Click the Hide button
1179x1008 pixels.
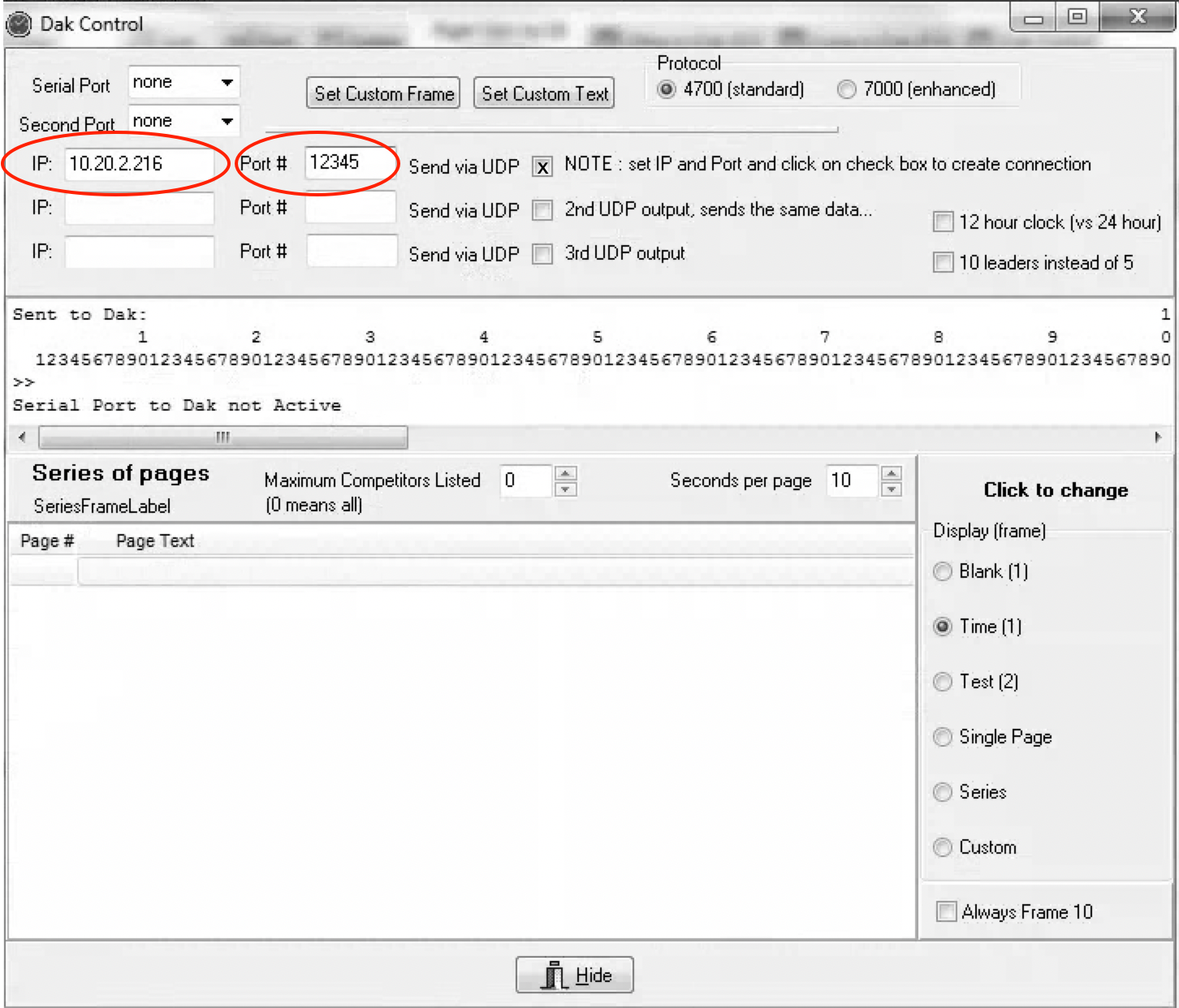tap(575, 975)
